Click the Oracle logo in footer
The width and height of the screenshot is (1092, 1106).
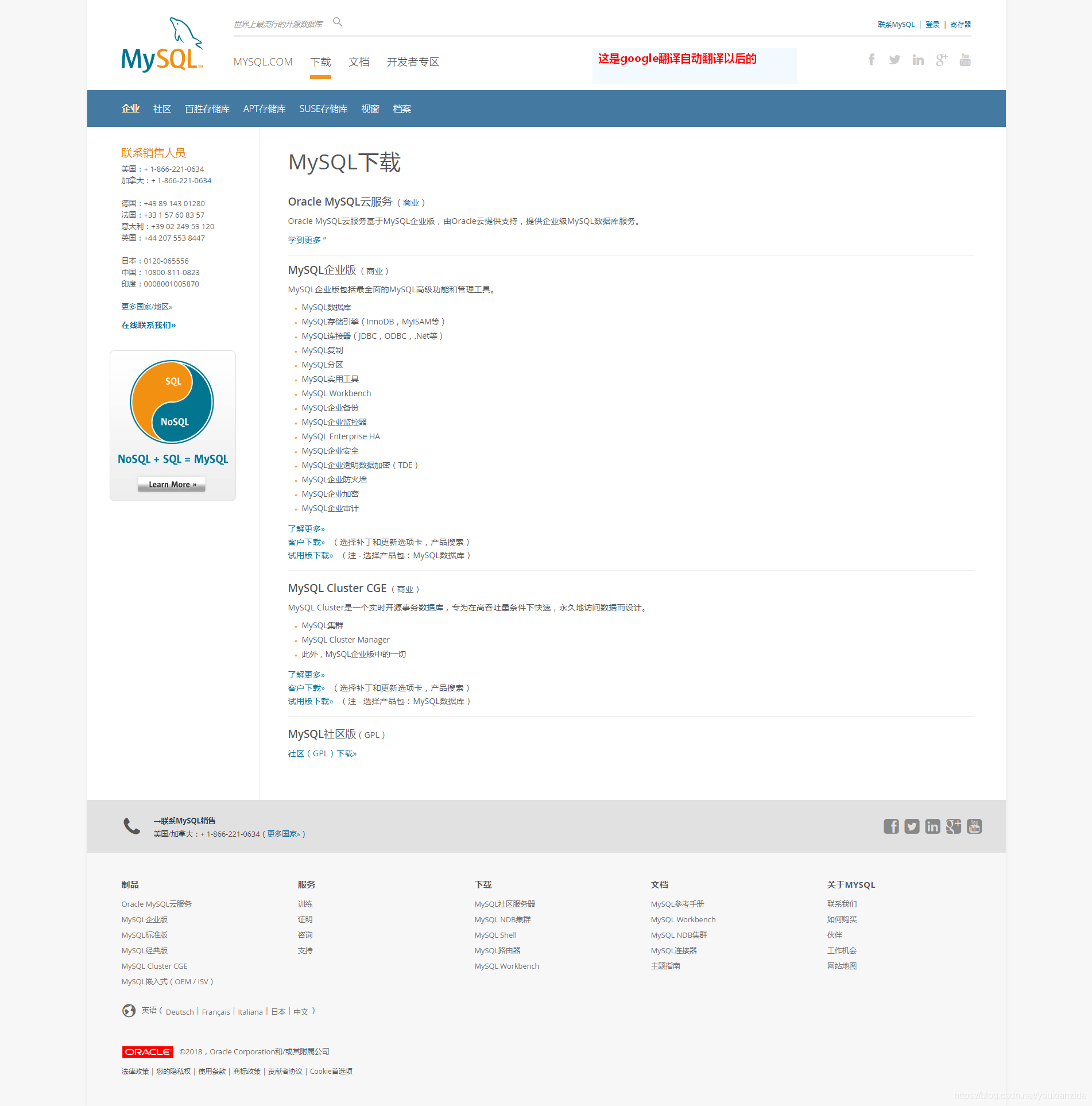click(148, 1051)
